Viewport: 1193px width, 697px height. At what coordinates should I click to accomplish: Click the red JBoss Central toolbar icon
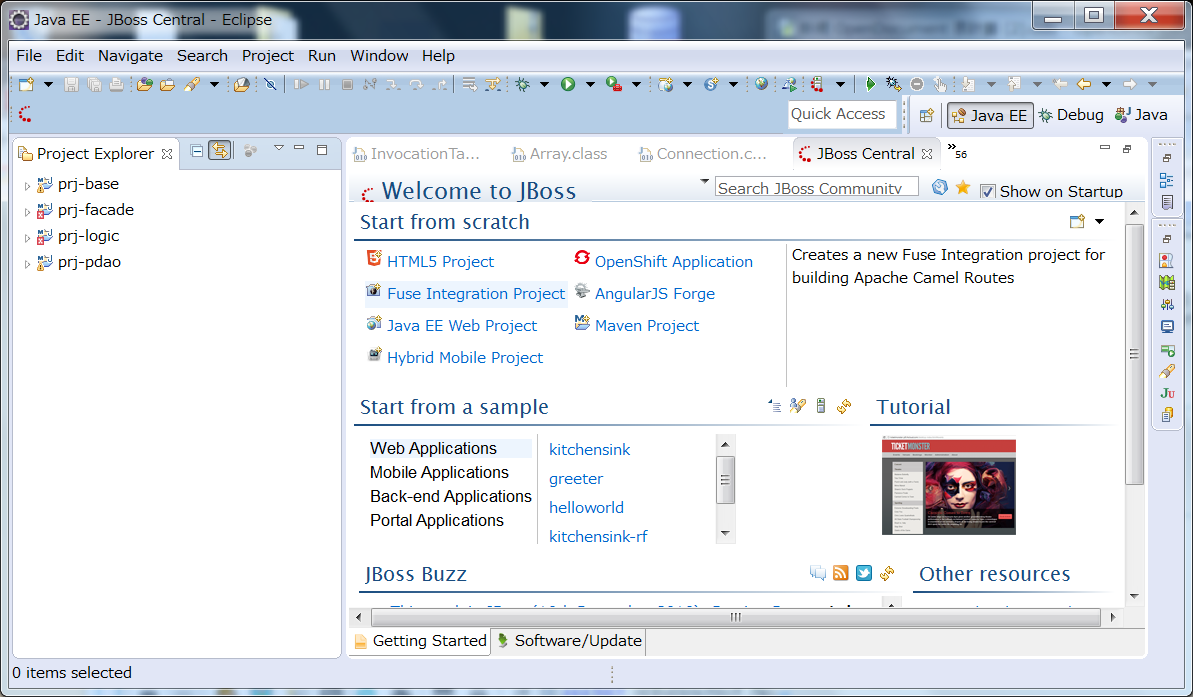[25, 114]
